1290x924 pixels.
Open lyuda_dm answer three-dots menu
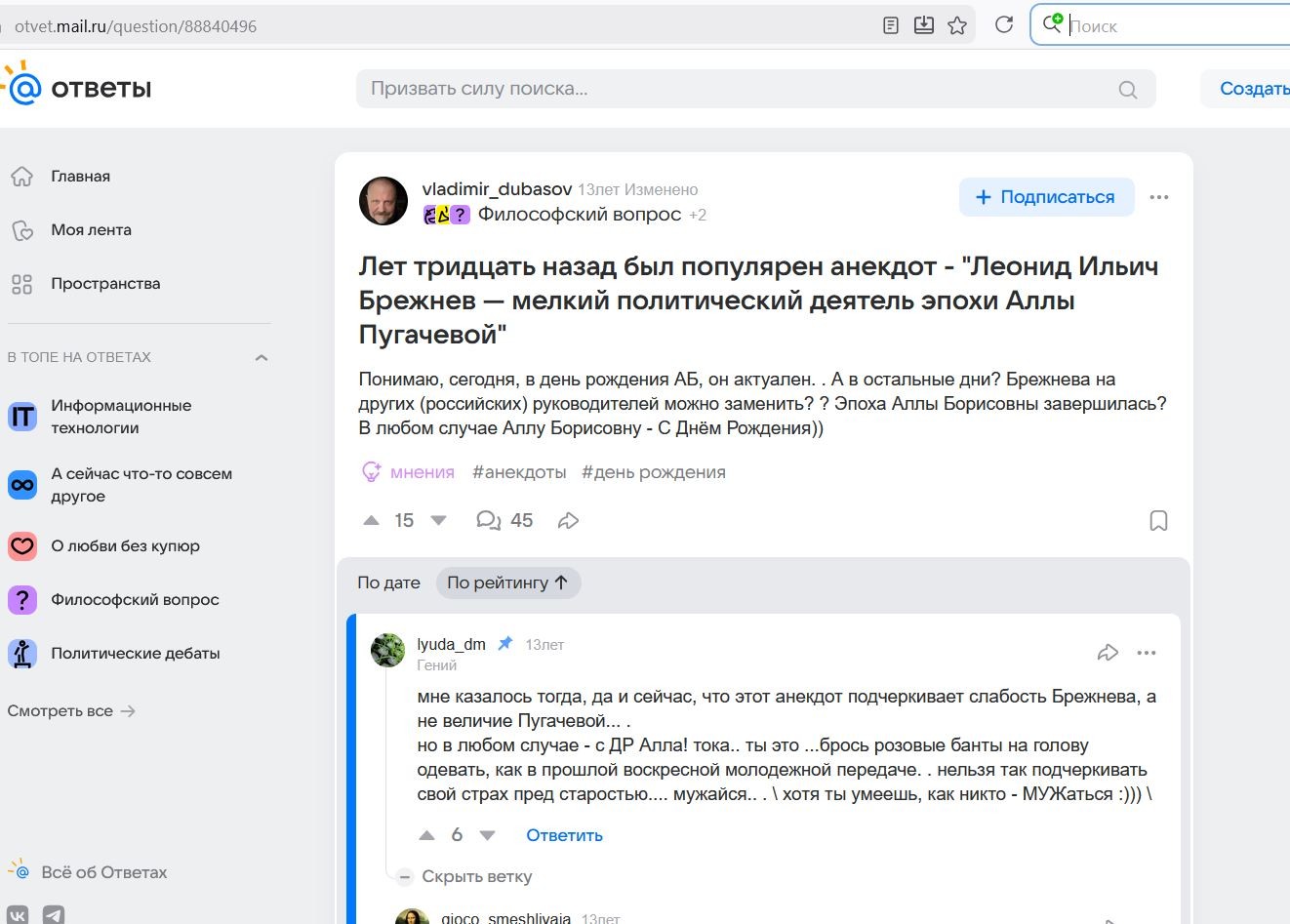tap(1147, 653)
